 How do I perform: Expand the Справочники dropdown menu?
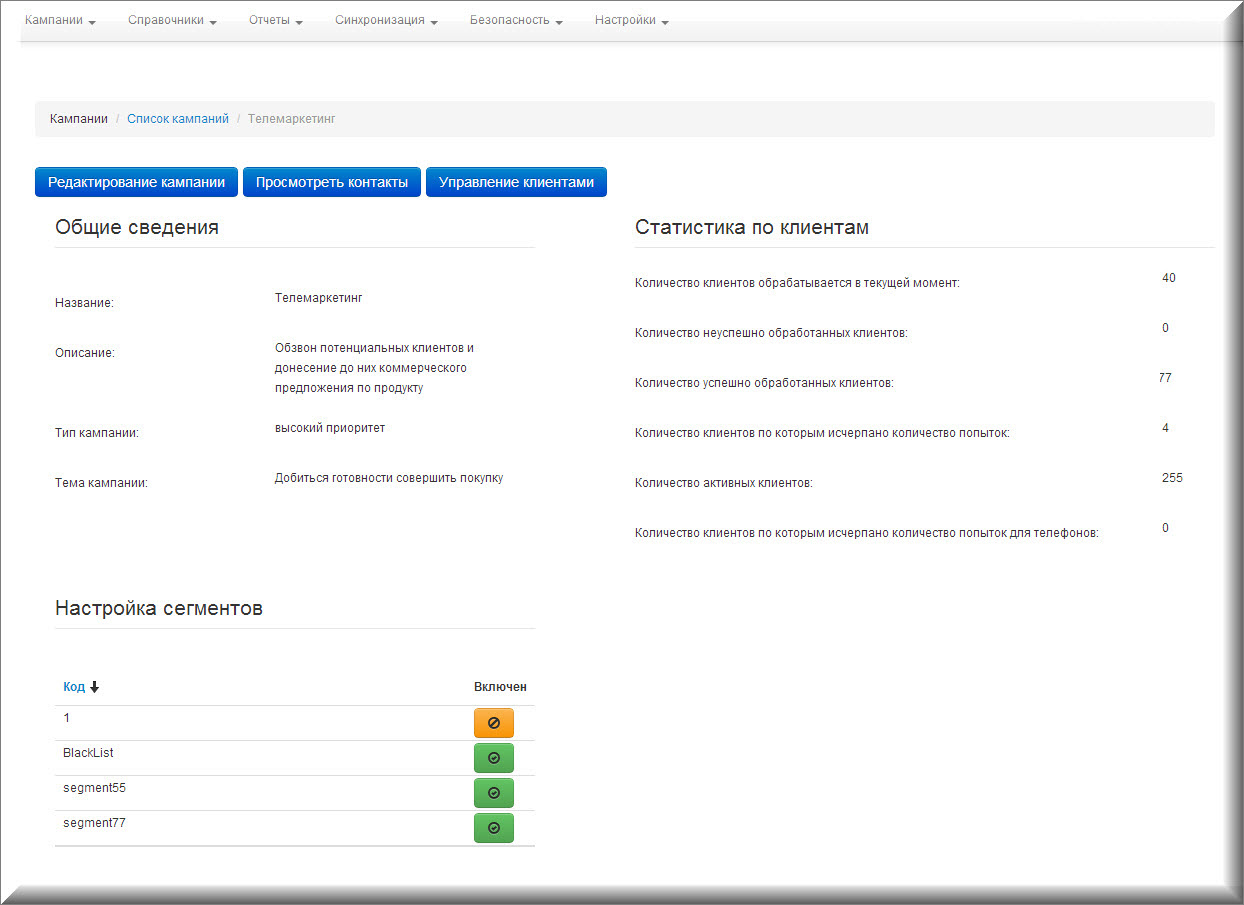click(x=172, y=20)
